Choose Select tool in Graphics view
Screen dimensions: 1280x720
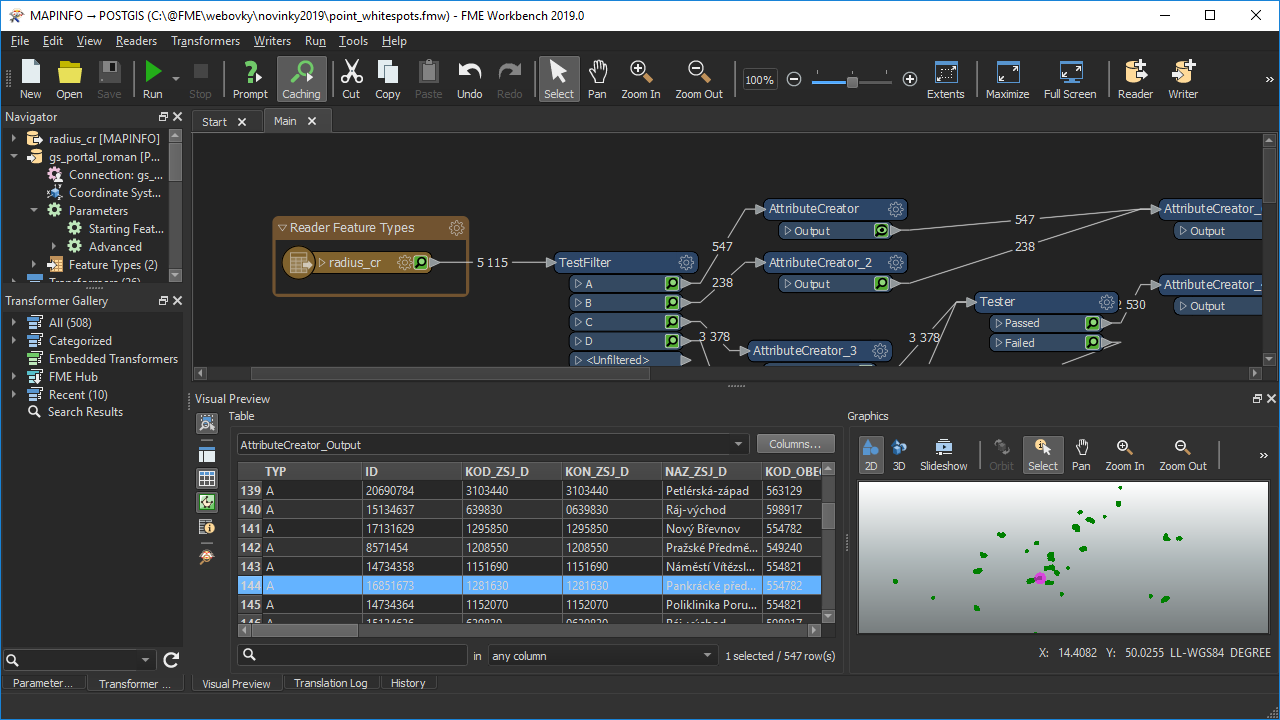click(1043, 454)
